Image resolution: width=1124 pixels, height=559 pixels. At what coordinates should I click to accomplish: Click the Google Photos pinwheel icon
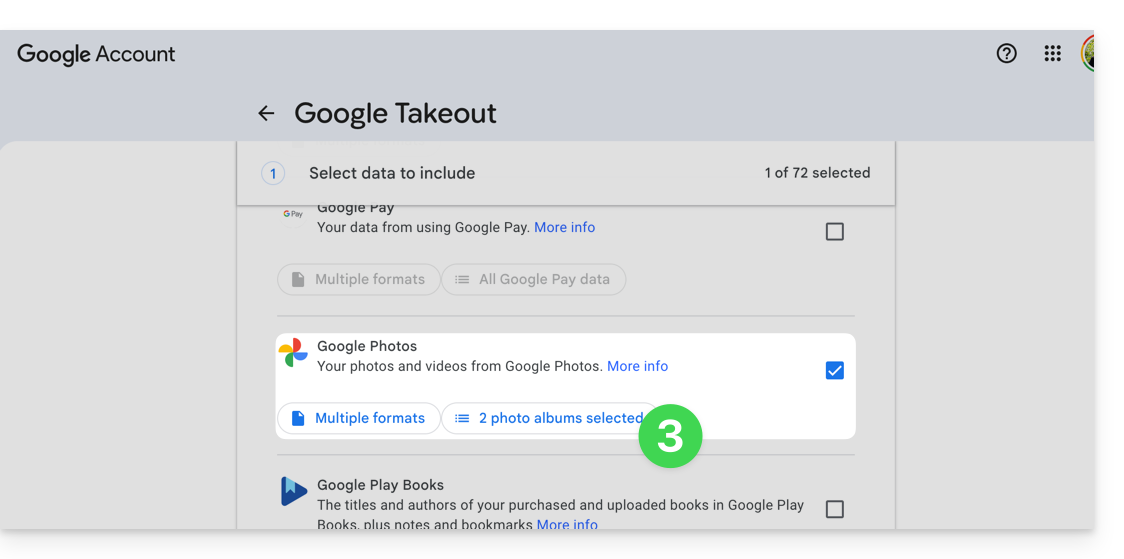pyautogui.click(x=293, y=353)
